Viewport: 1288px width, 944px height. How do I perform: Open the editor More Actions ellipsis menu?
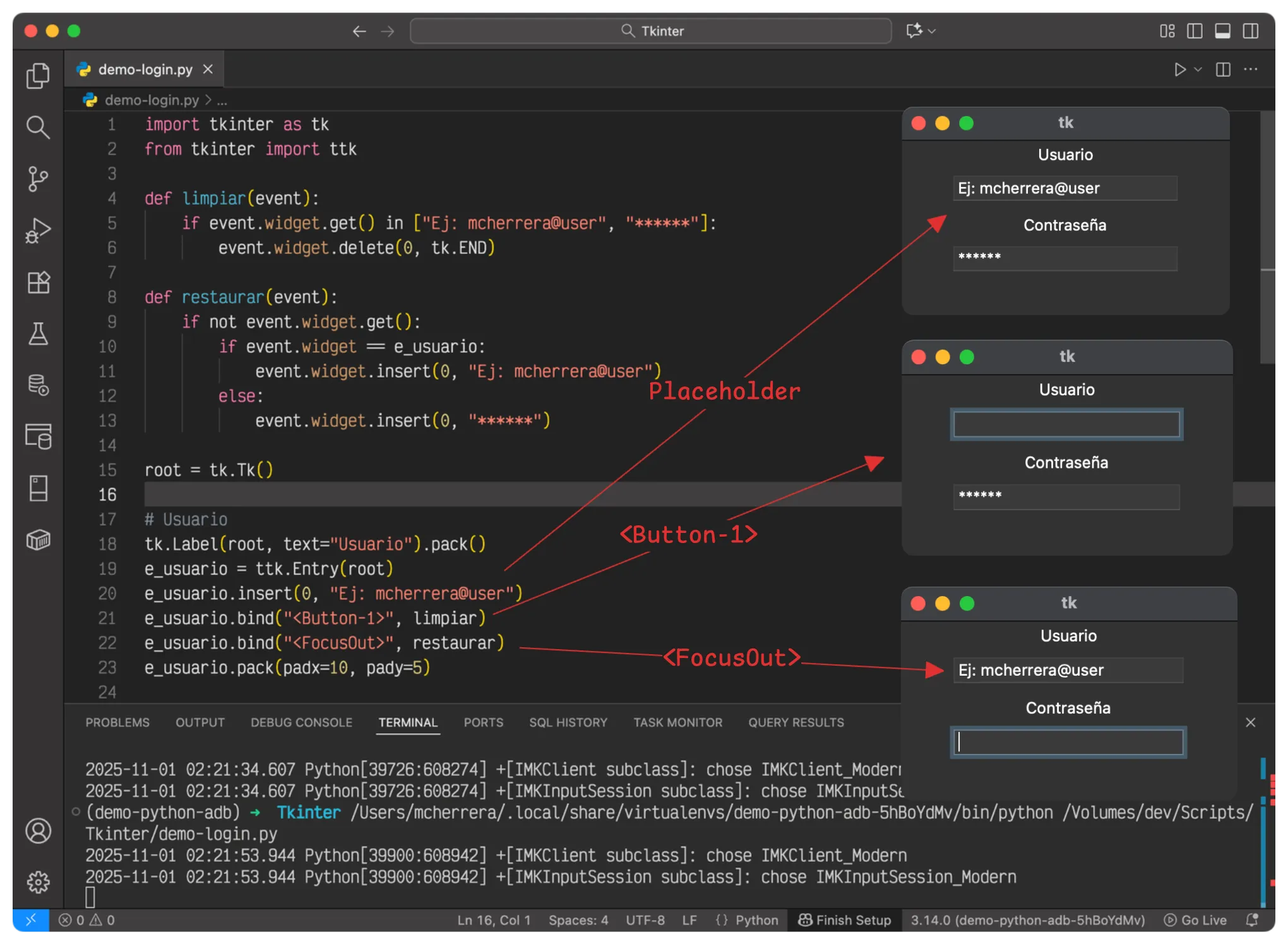(x=1250, y=69)
